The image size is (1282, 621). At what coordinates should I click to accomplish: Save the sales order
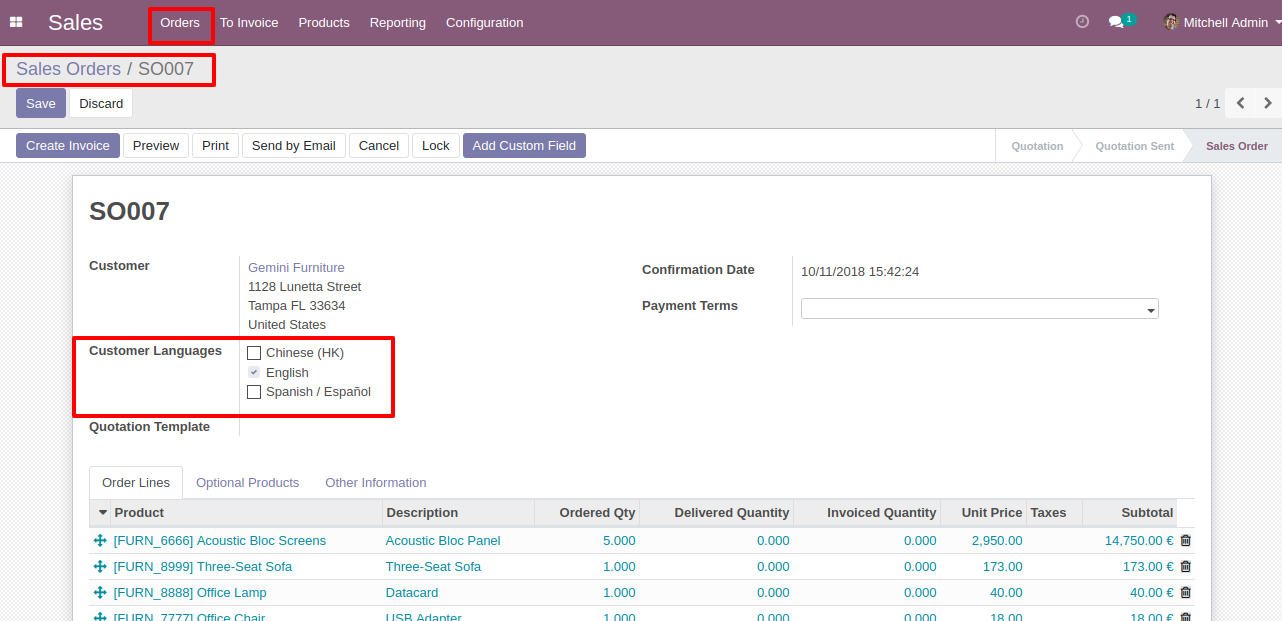[41, 103]
